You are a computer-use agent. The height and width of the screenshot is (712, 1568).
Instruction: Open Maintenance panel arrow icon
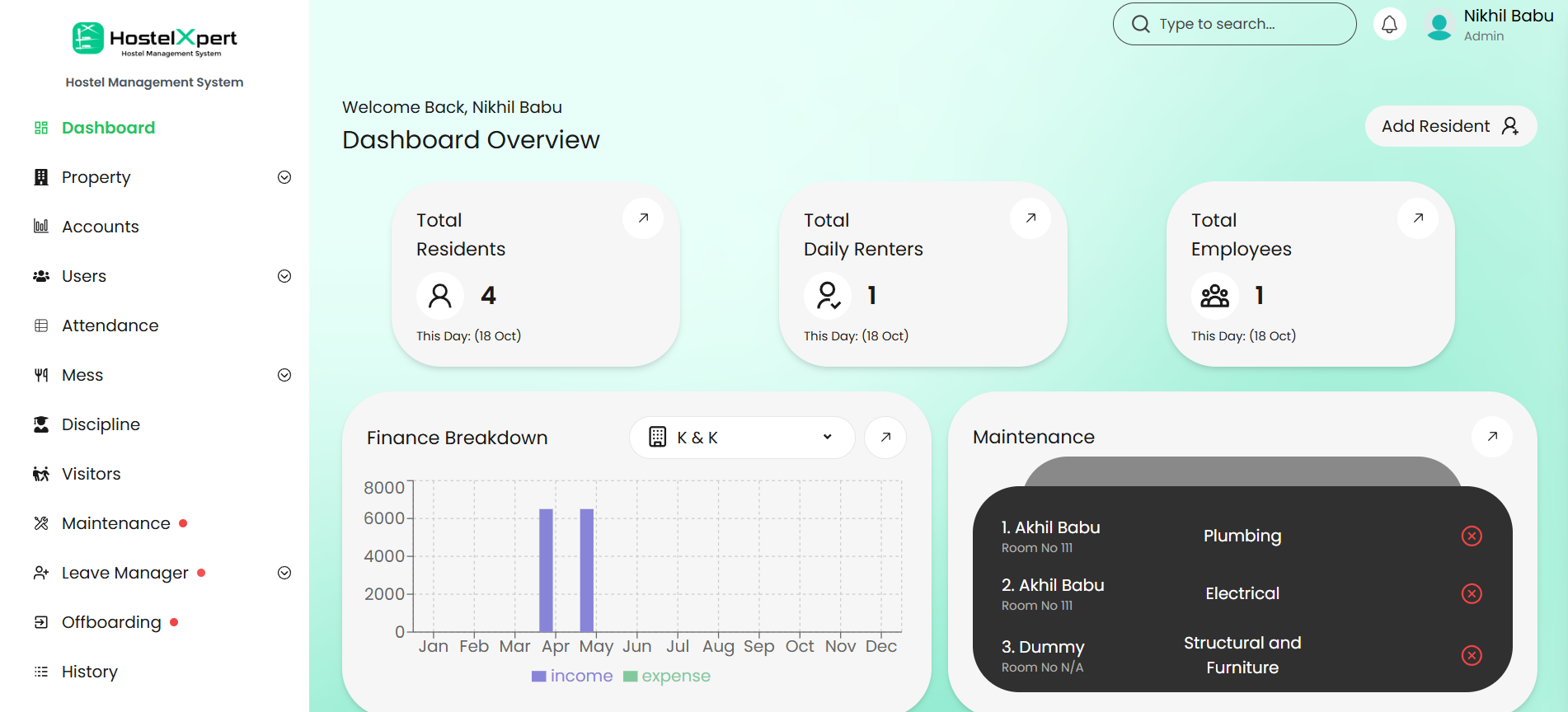(1492, 437)
